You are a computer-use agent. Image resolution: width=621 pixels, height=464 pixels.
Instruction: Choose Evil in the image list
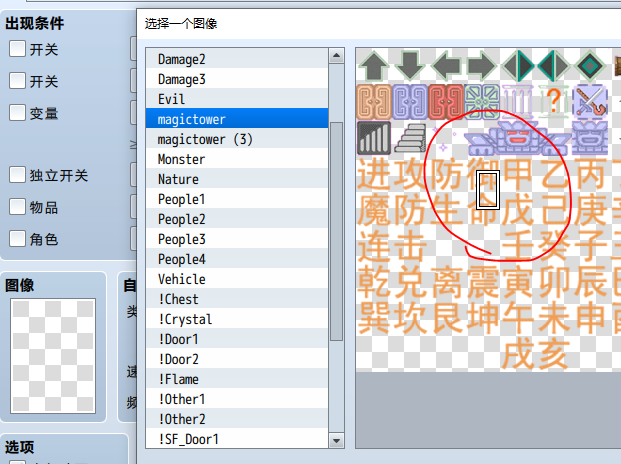point(237,99)
